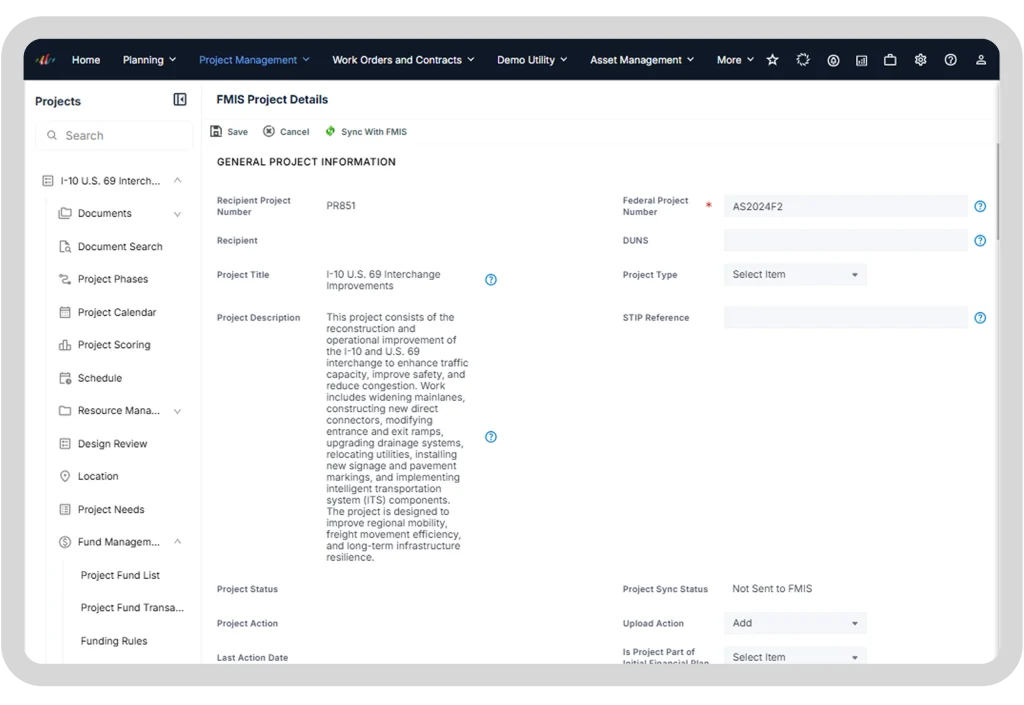Collapse the Projects sidebar panel icon
This screenshot has height=705, width=1024.
180,99
